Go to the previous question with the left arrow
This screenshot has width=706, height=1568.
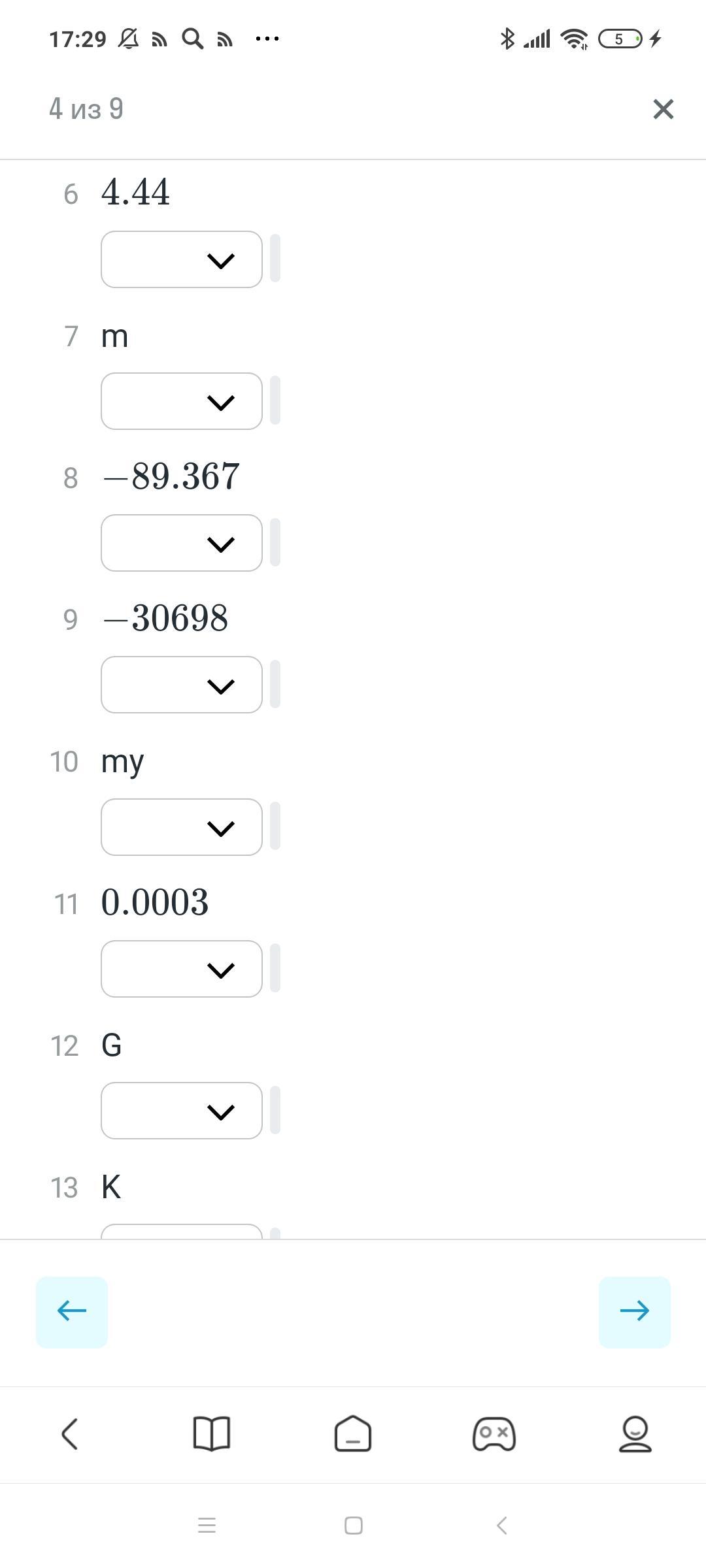(x=72, y=1311)
